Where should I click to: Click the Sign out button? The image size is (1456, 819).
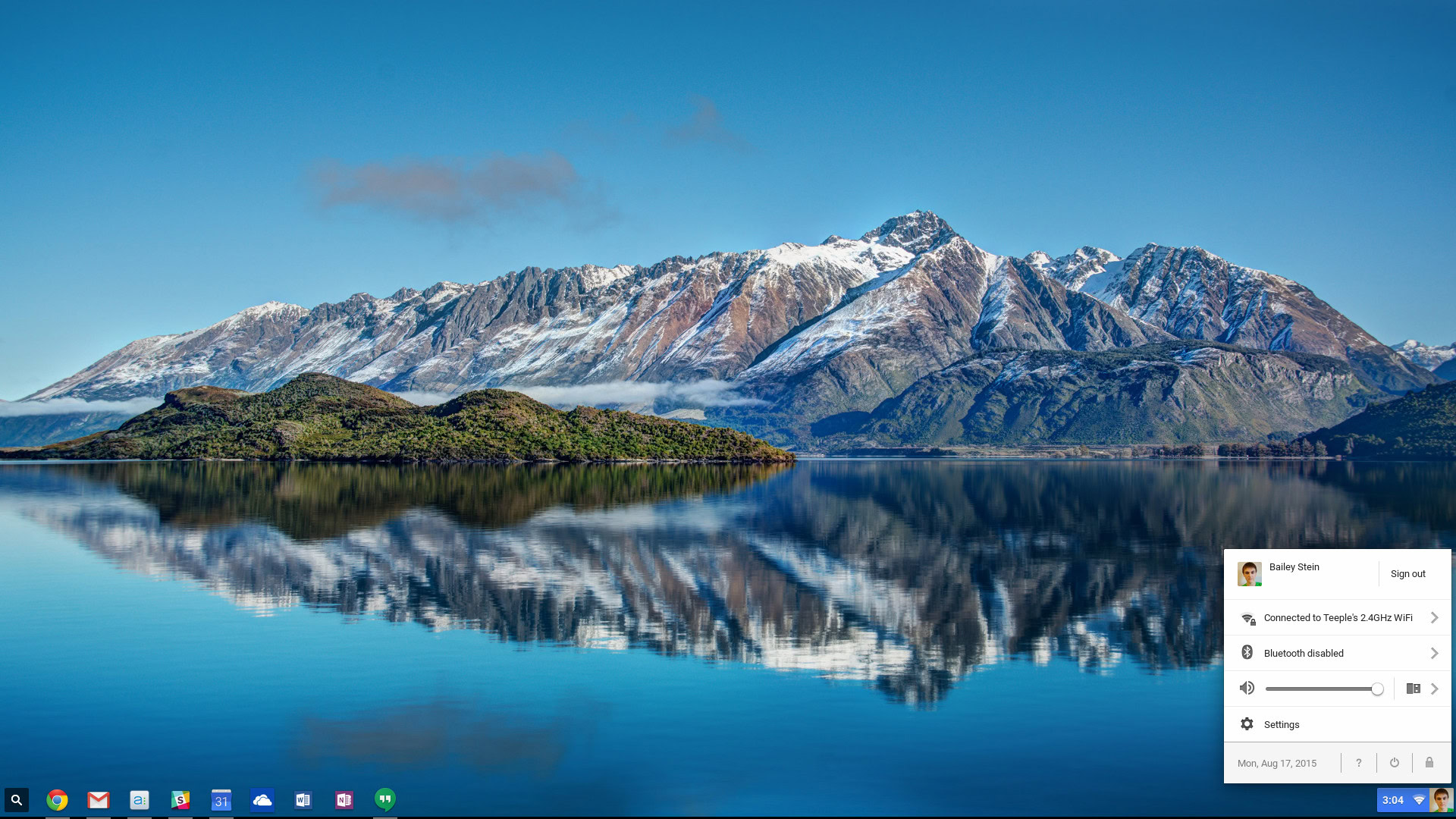click(1407, 574)
